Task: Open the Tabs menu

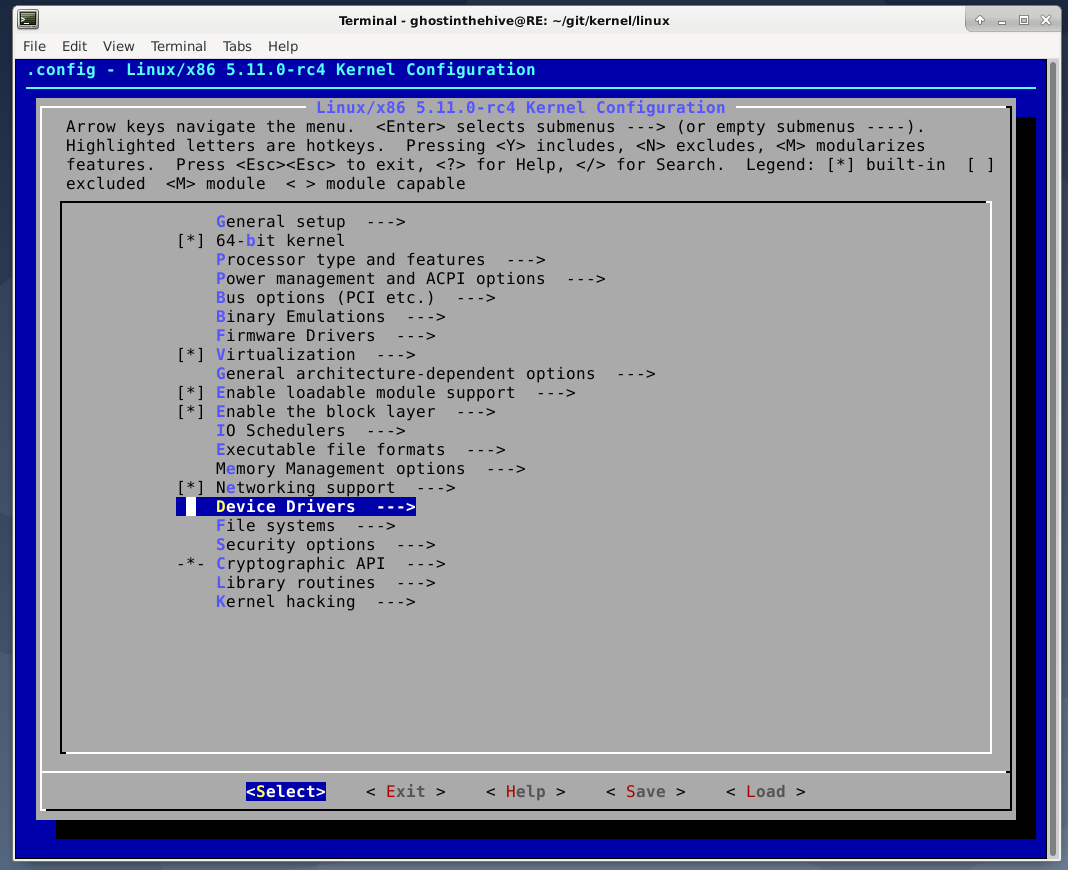Action: (x=237, y=46)
